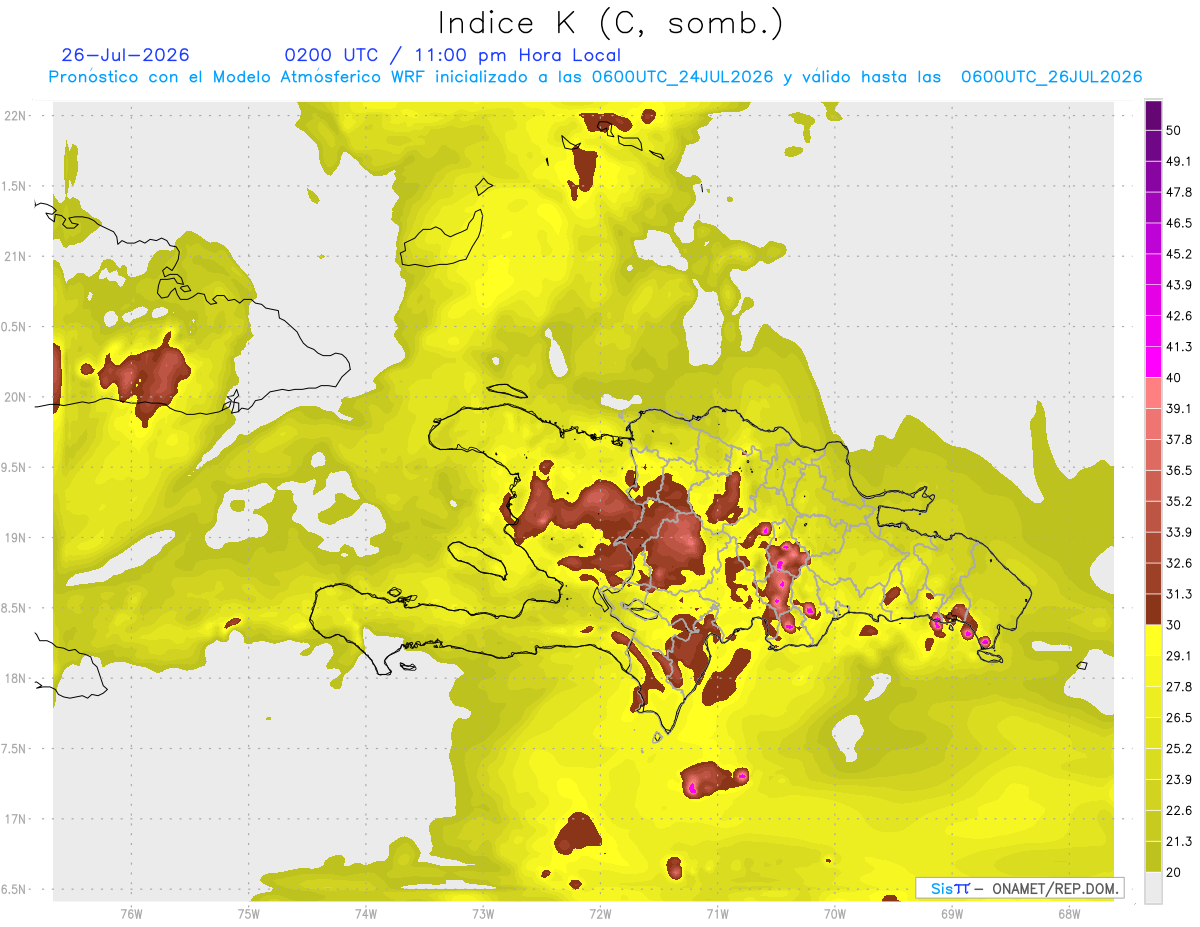Click the colorbar value "41.3"
Viewport: 1200px width, 927px height.
(x=1179, y=347)
